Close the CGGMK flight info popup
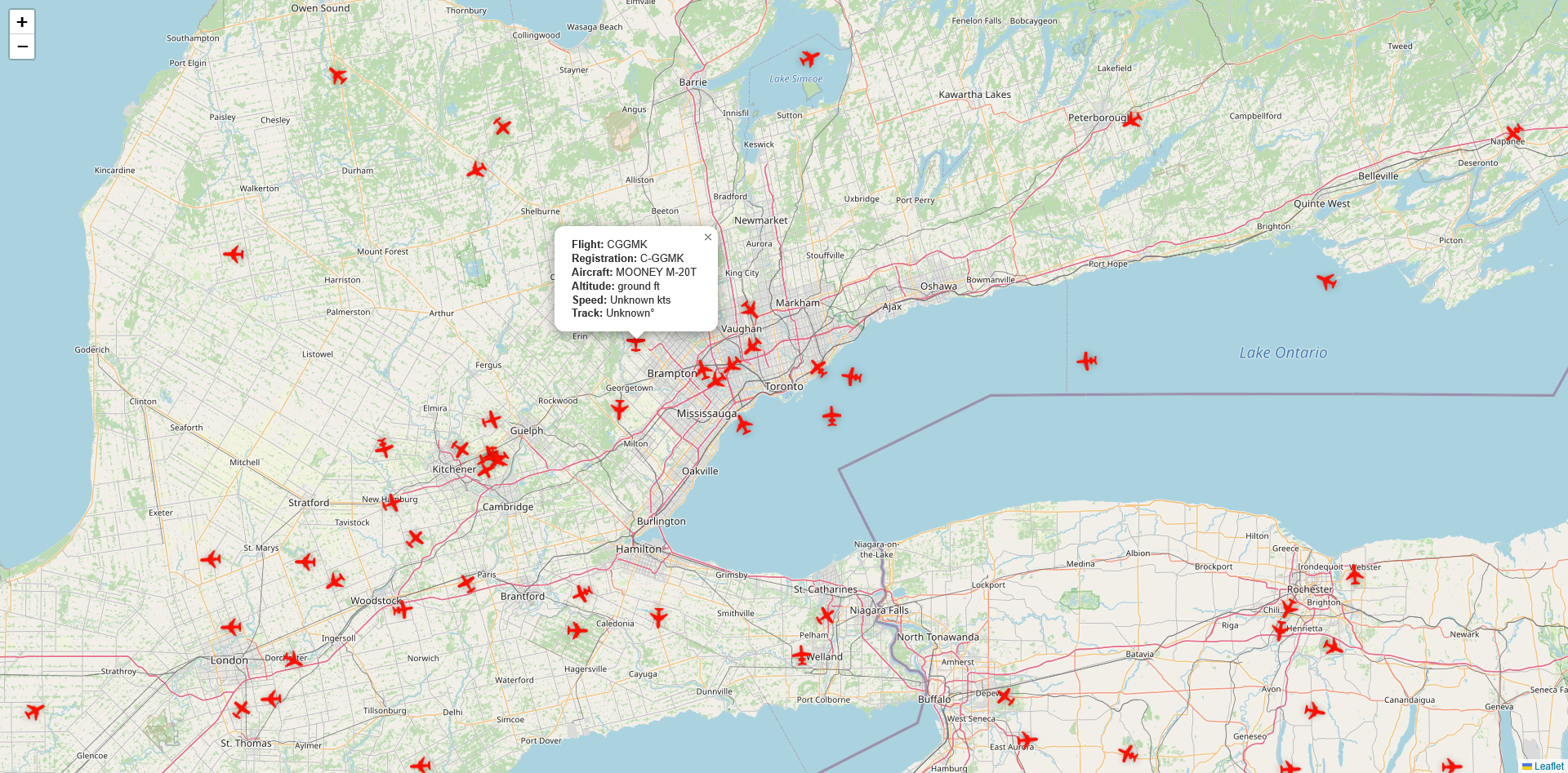Screen dimensions: 1568x773 point(708,238)
